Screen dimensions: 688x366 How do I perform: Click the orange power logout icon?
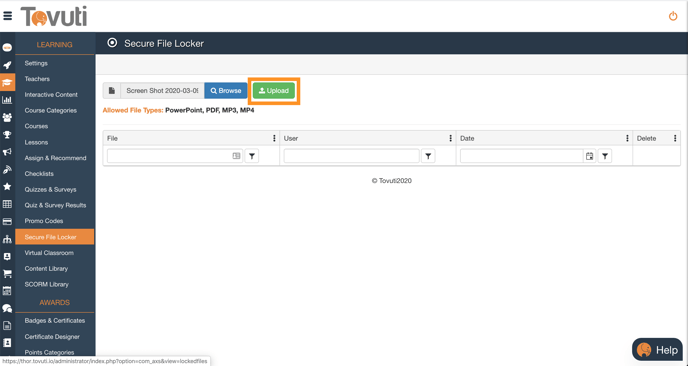(673, 16)
